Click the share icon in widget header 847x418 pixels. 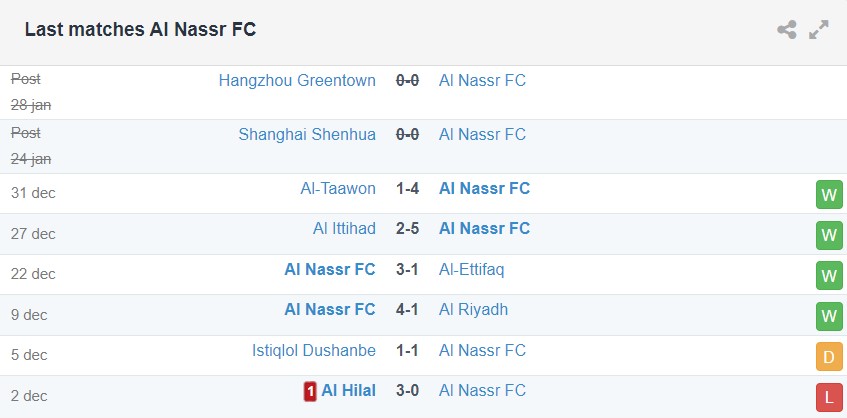(787, 30)
